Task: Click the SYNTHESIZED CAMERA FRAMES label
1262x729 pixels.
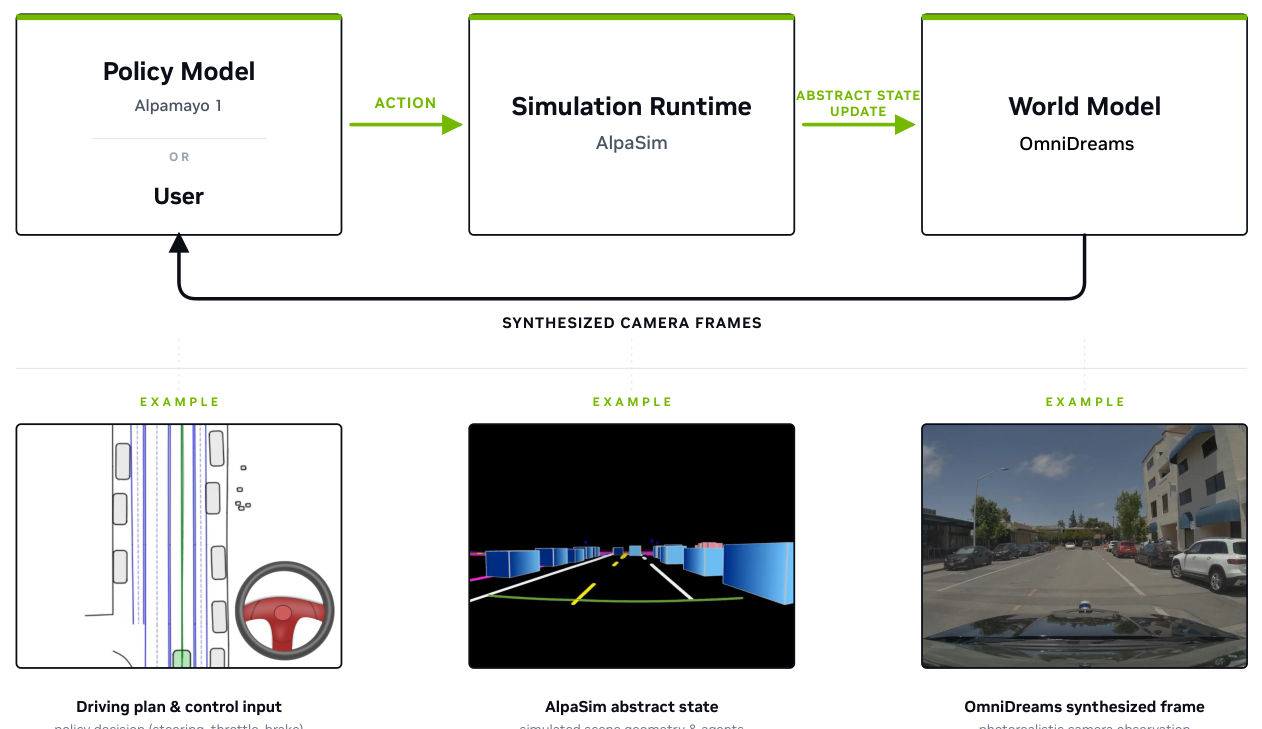Action: tap(632, 323)
